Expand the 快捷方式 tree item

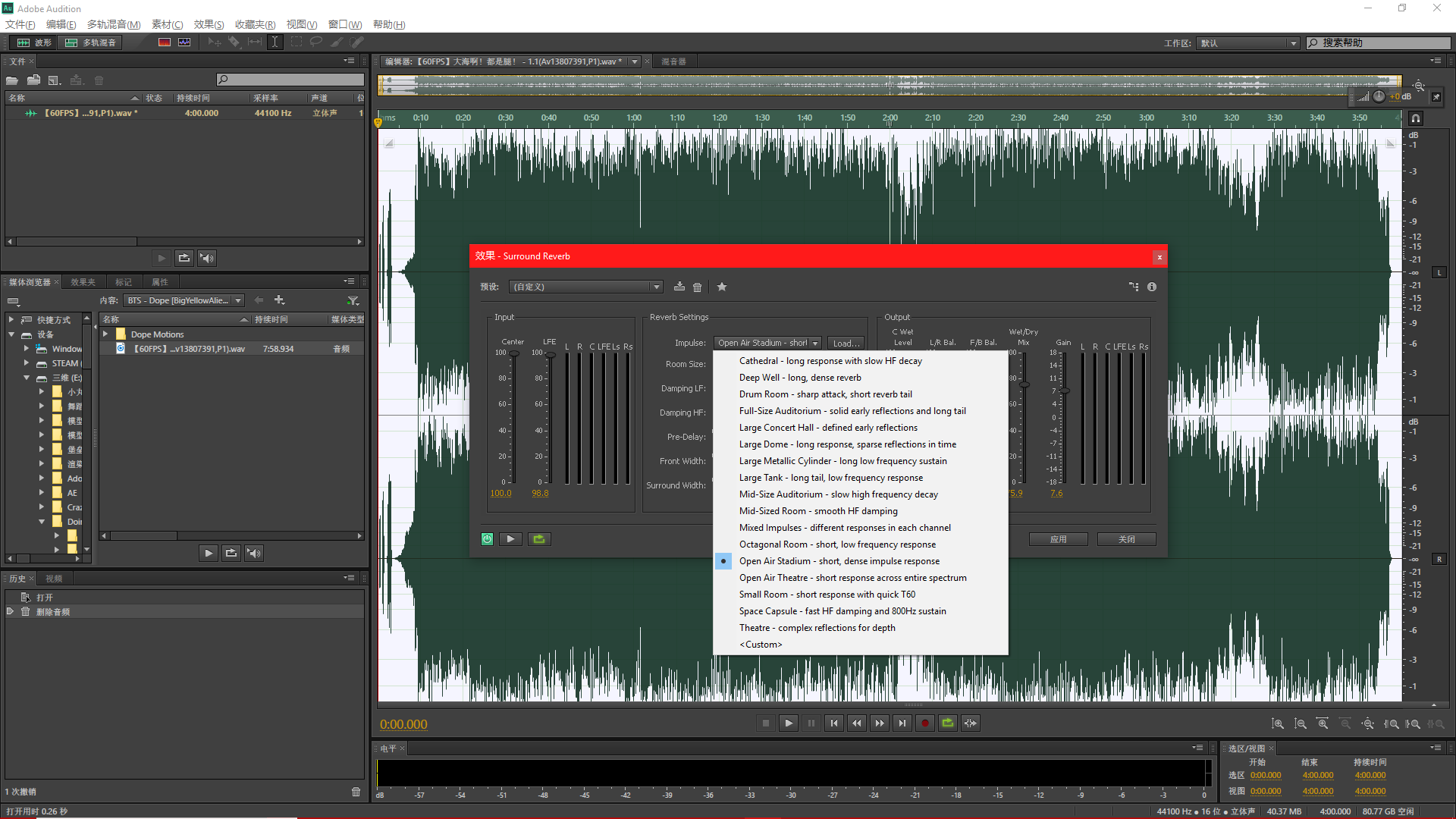pos(11,320)
